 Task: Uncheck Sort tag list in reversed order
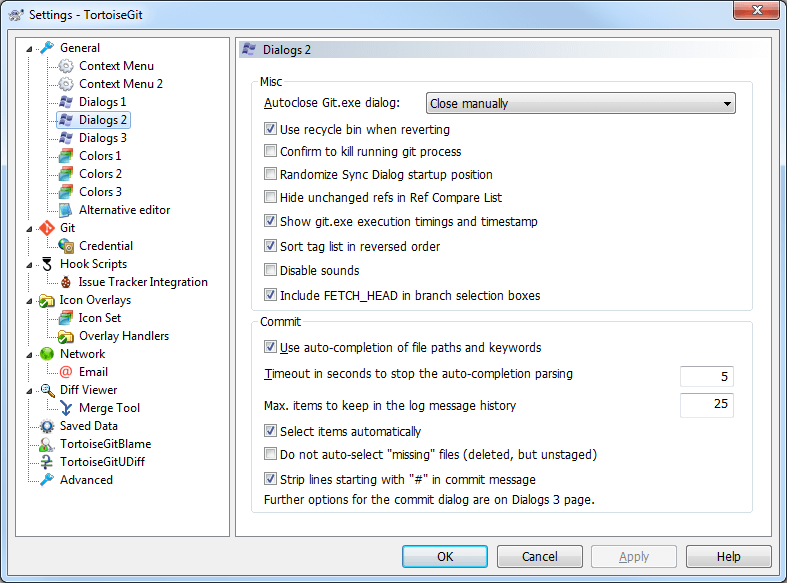pos(271,246)
